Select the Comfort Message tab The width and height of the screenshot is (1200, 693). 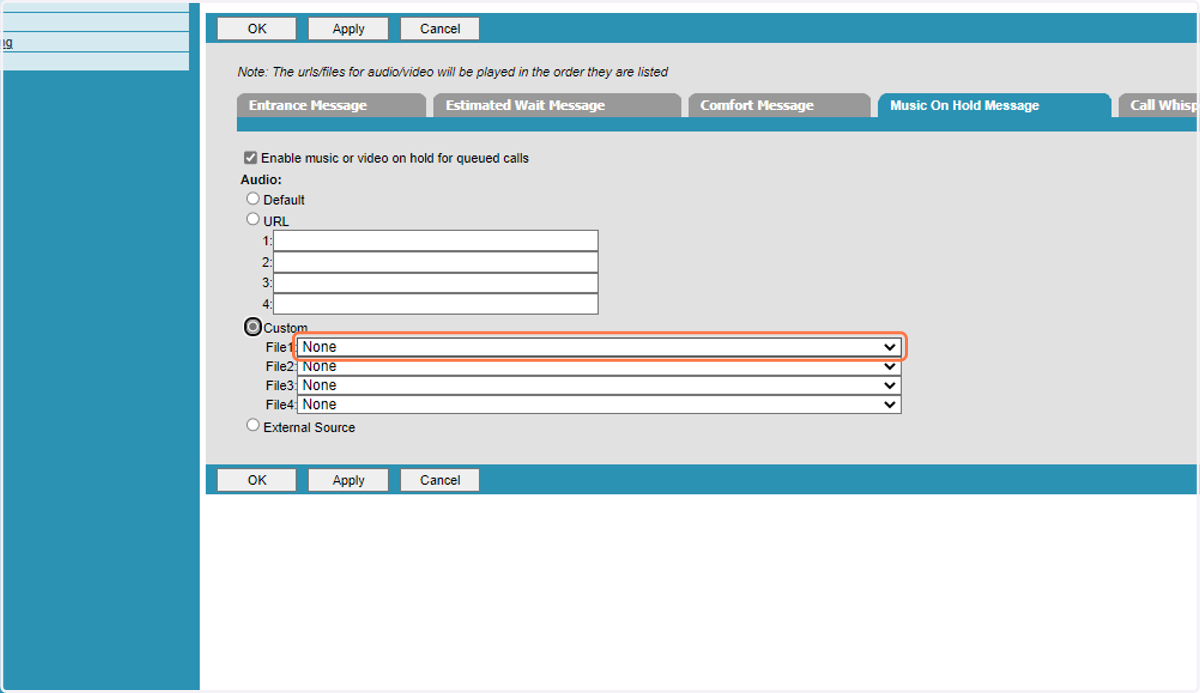[x=779, y=105]
